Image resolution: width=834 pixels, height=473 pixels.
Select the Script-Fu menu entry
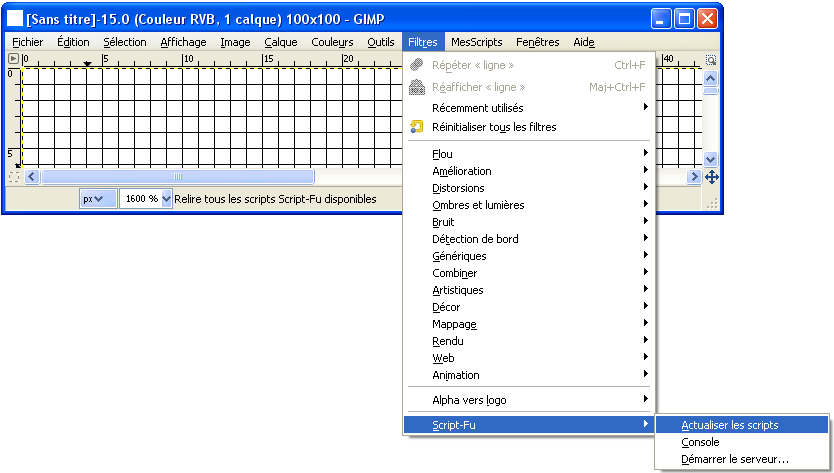528,425
